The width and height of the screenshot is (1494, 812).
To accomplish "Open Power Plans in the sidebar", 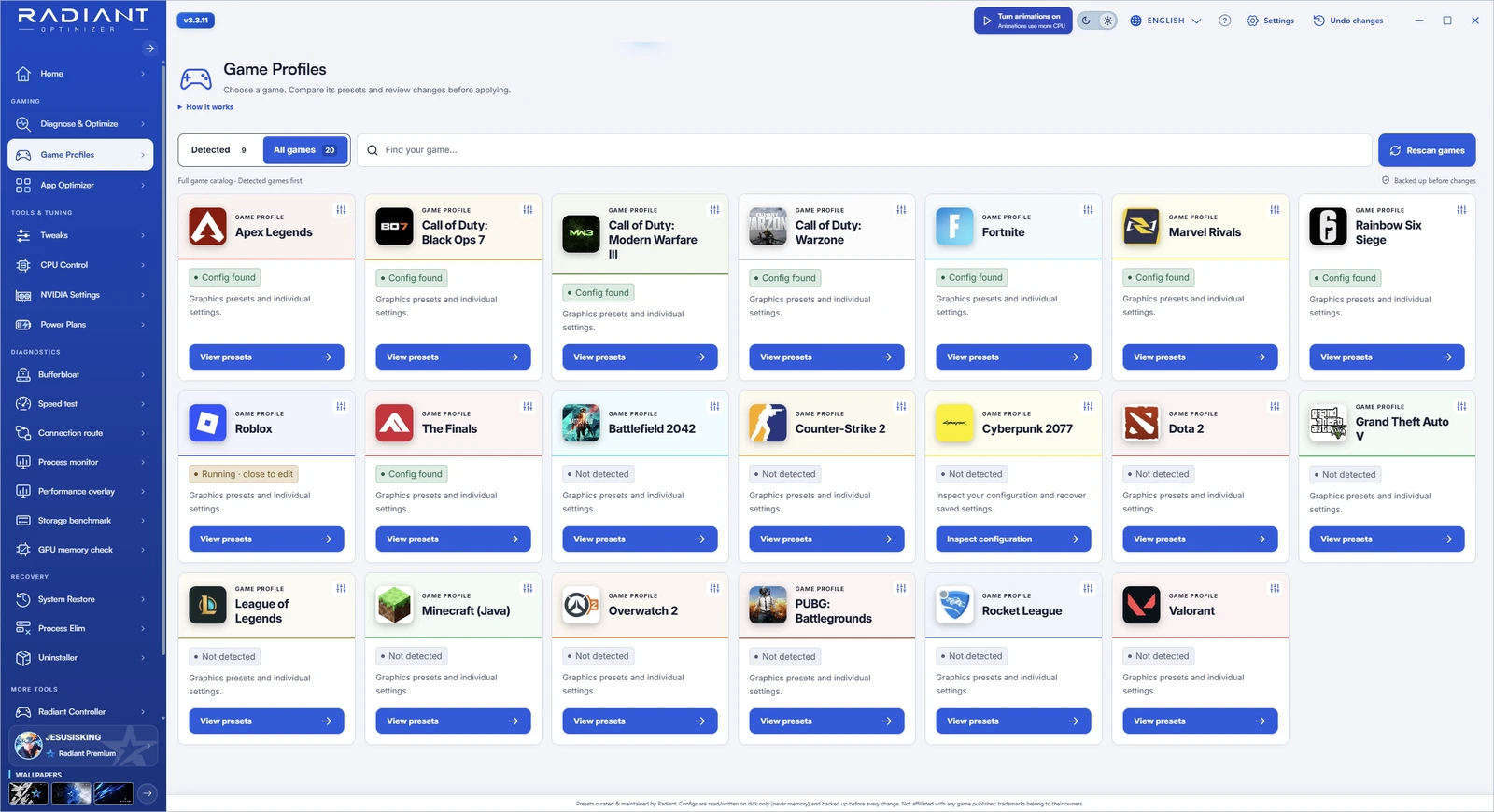I will pos(80,325).
